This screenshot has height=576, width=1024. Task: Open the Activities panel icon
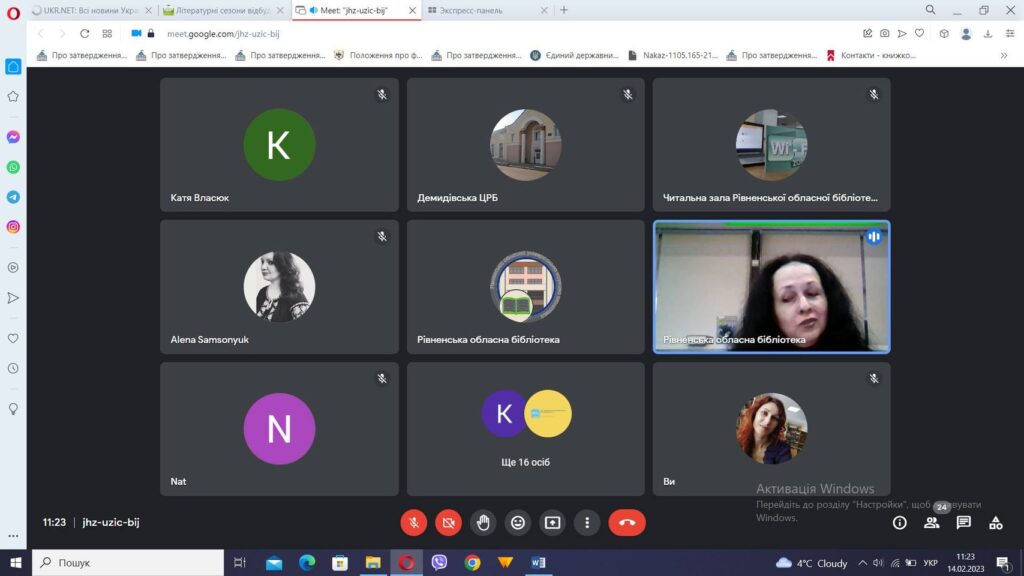pos(996,522)
